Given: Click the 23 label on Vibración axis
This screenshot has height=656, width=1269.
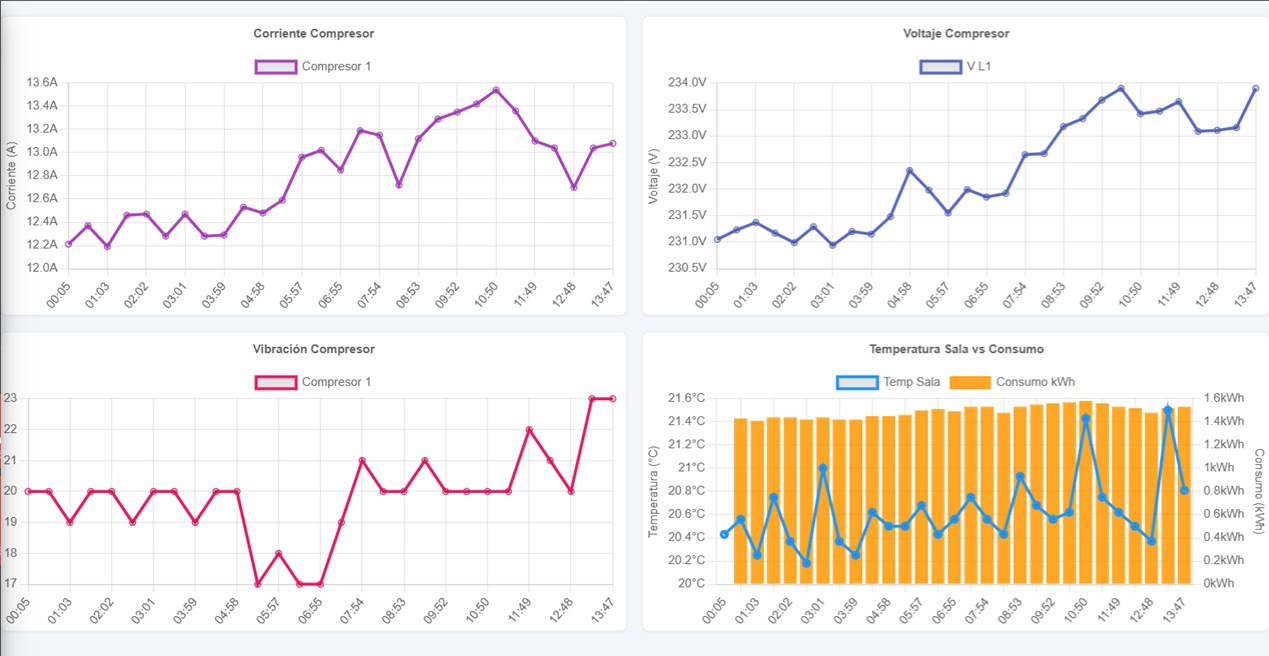Looking at the screenshot, I should [x=11, y=398].
